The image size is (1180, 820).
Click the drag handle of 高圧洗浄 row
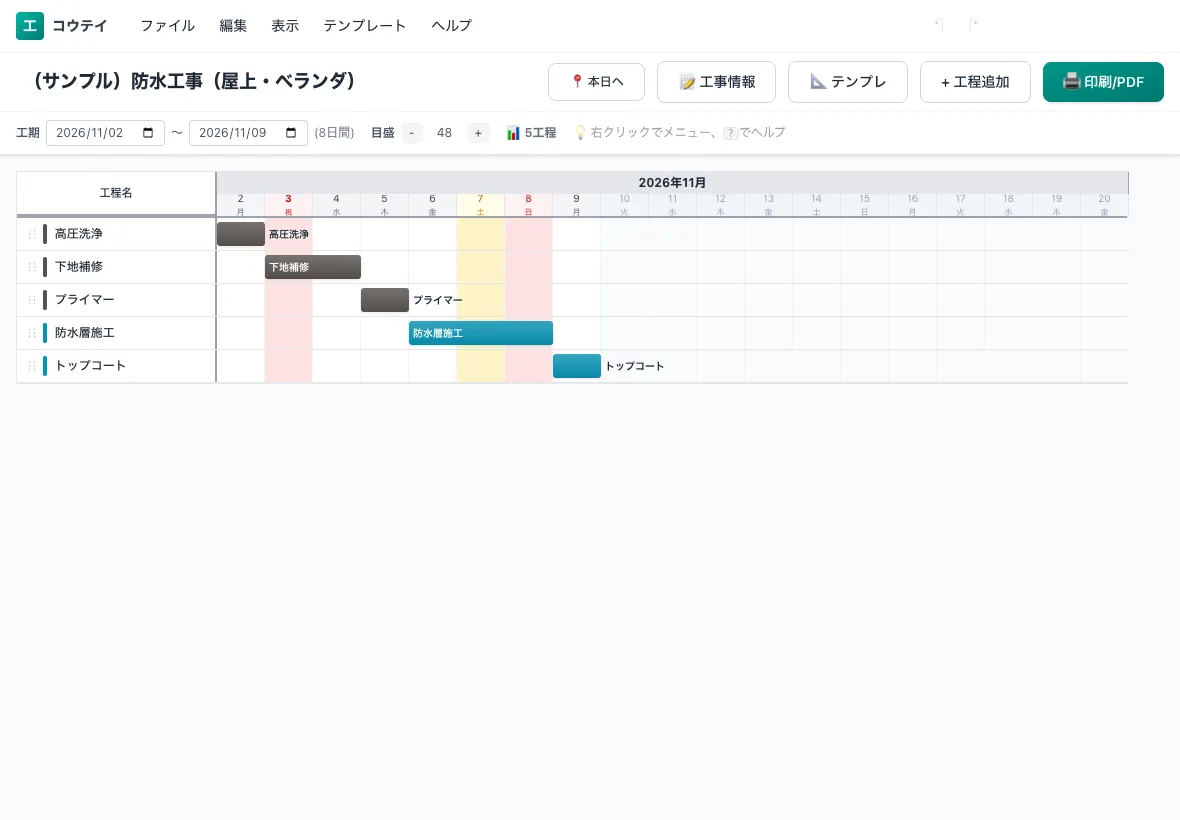click(x=32, y=234)
